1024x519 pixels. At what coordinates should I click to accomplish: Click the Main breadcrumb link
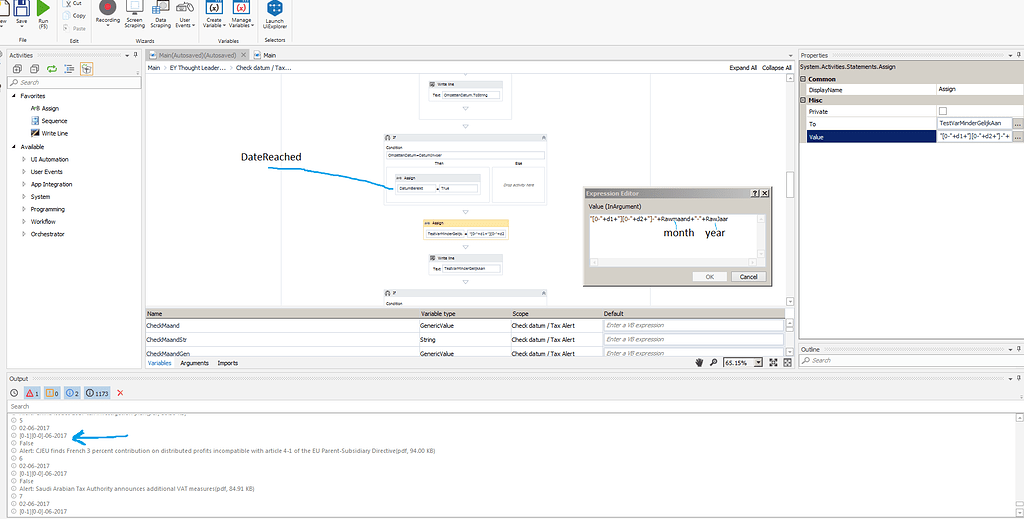[x=153, y=68]
